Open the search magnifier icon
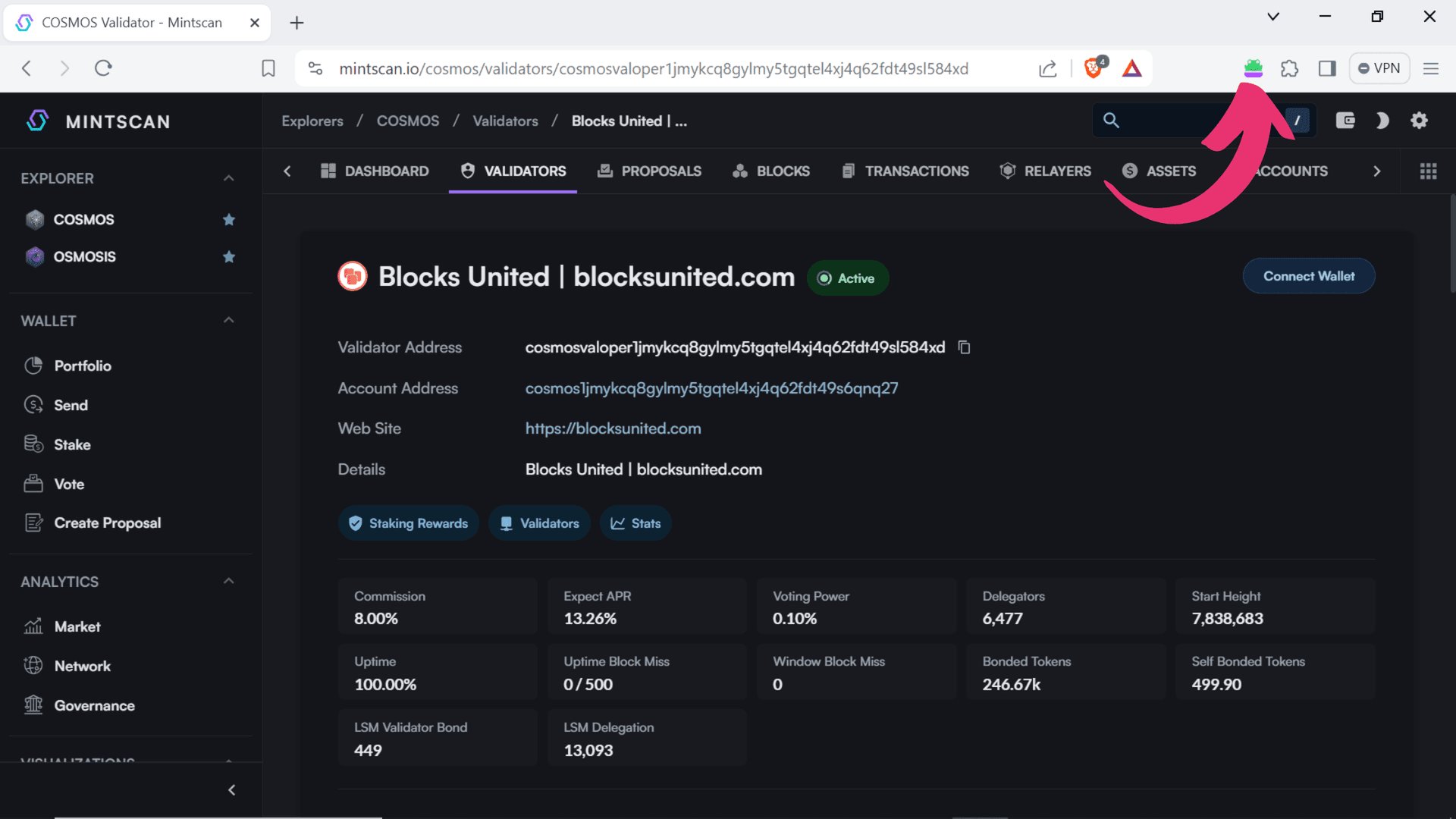Viewport: 1456px width, 819px height. tap(1111, 121)
